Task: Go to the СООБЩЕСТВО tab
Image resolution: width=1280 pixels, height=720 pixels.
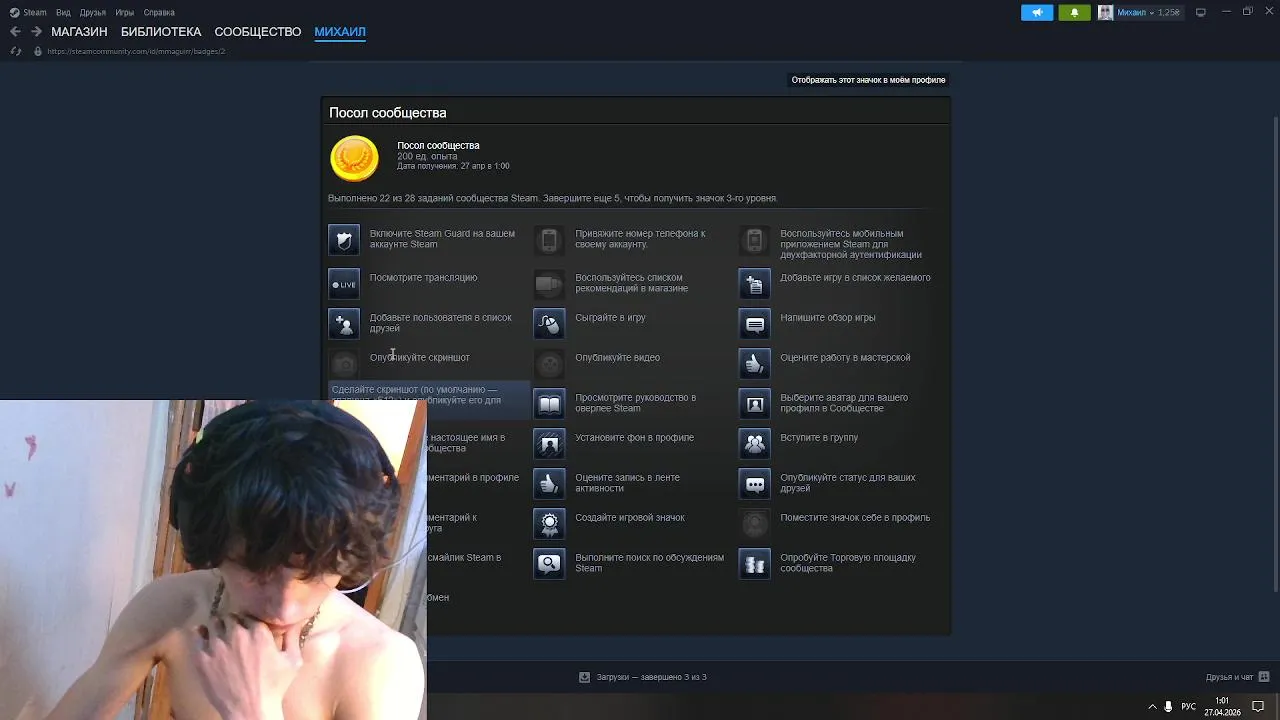Action: click(x=258, y=32)
